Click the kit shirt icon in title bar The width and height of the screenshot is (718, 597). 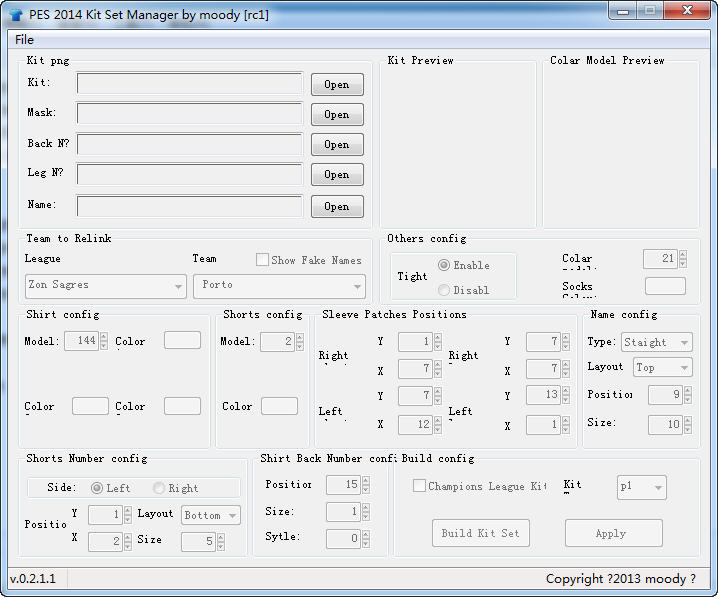coord(16,15)
